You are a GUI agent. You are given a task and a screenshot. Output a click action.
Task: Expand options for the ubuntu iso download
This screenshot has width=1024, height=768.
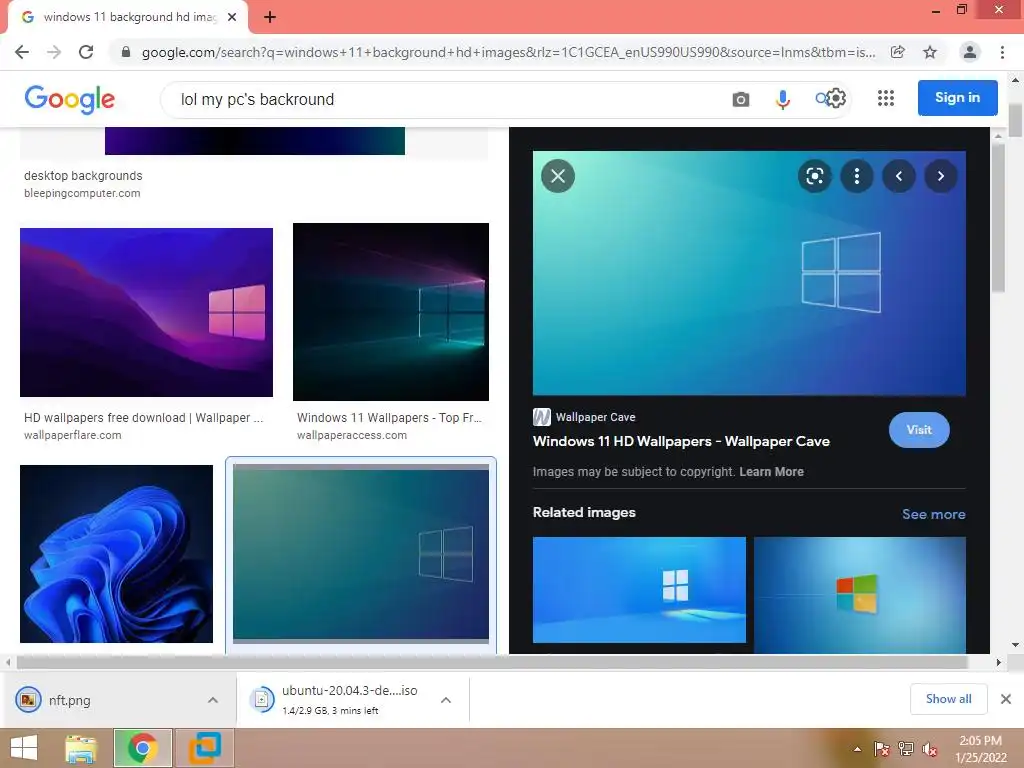[x=446, y=700]
